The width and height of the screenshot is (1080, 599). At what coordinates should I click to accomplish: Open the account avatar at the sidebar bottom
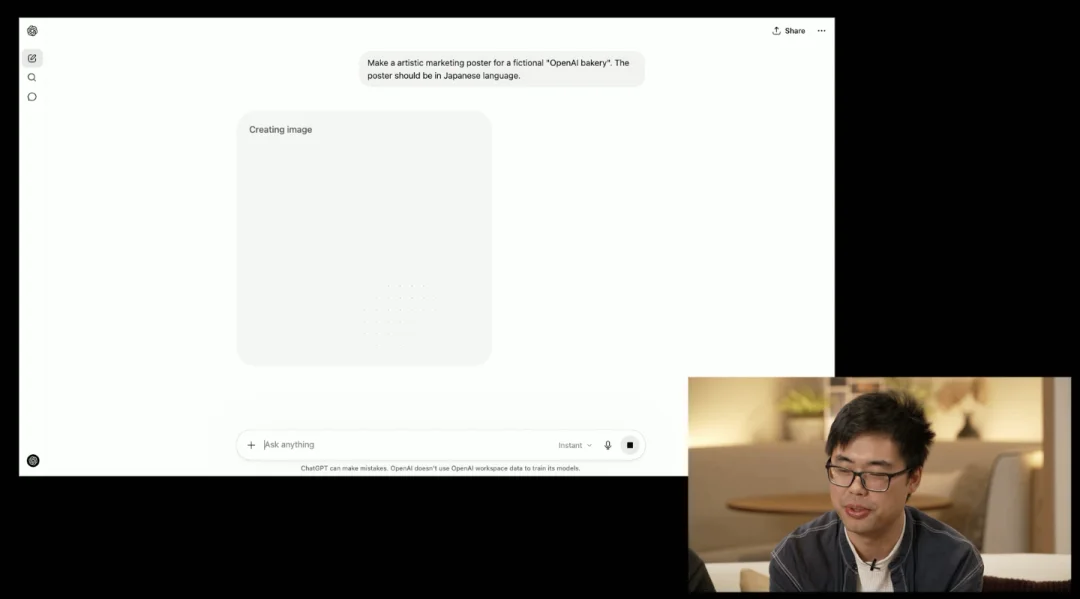(33, 460)
